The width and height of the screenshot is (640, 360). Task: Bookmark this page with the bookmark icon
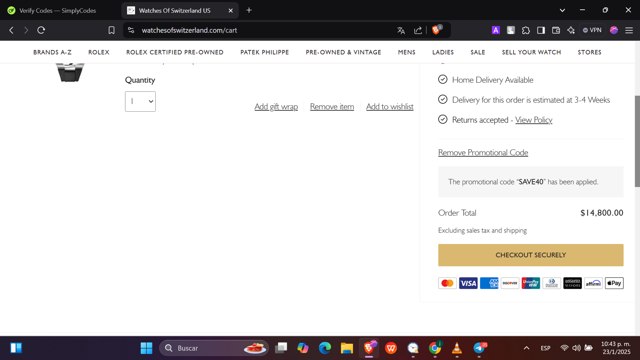111,30
